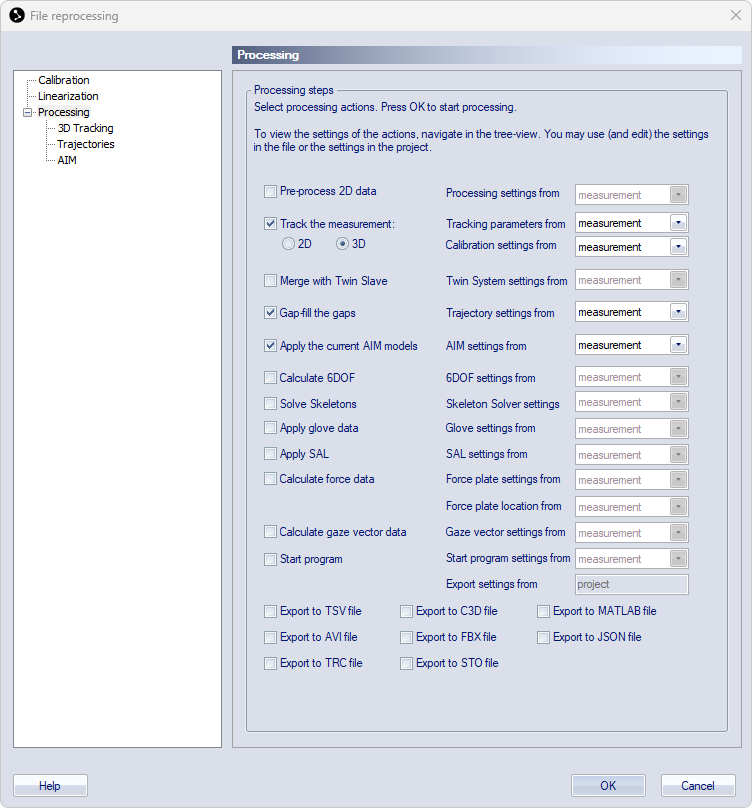This screenshot has height=808, width=752.
Task: Enable Start program checkbox
Action: [x=270, y=559]
